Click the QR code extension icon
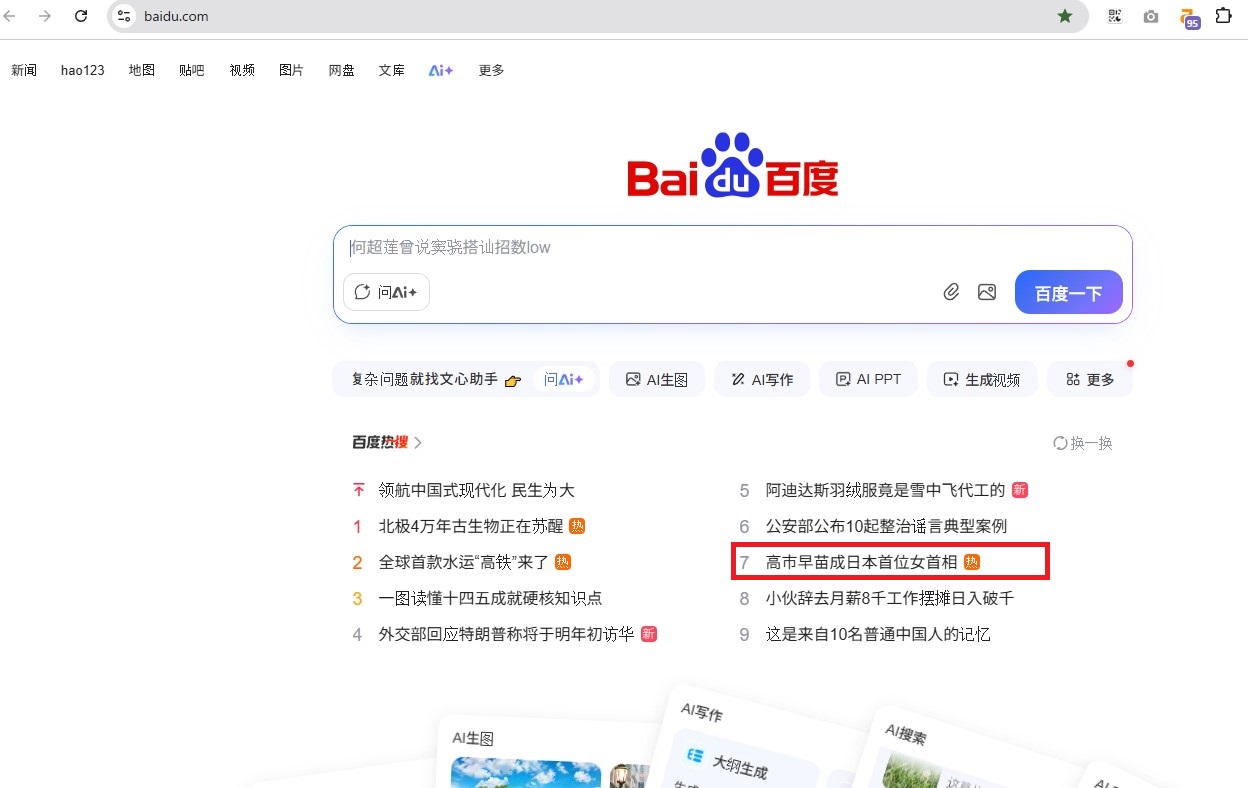Image resolution: width=1248 pixels, height=788 pixels. [x=1115, y=16]
